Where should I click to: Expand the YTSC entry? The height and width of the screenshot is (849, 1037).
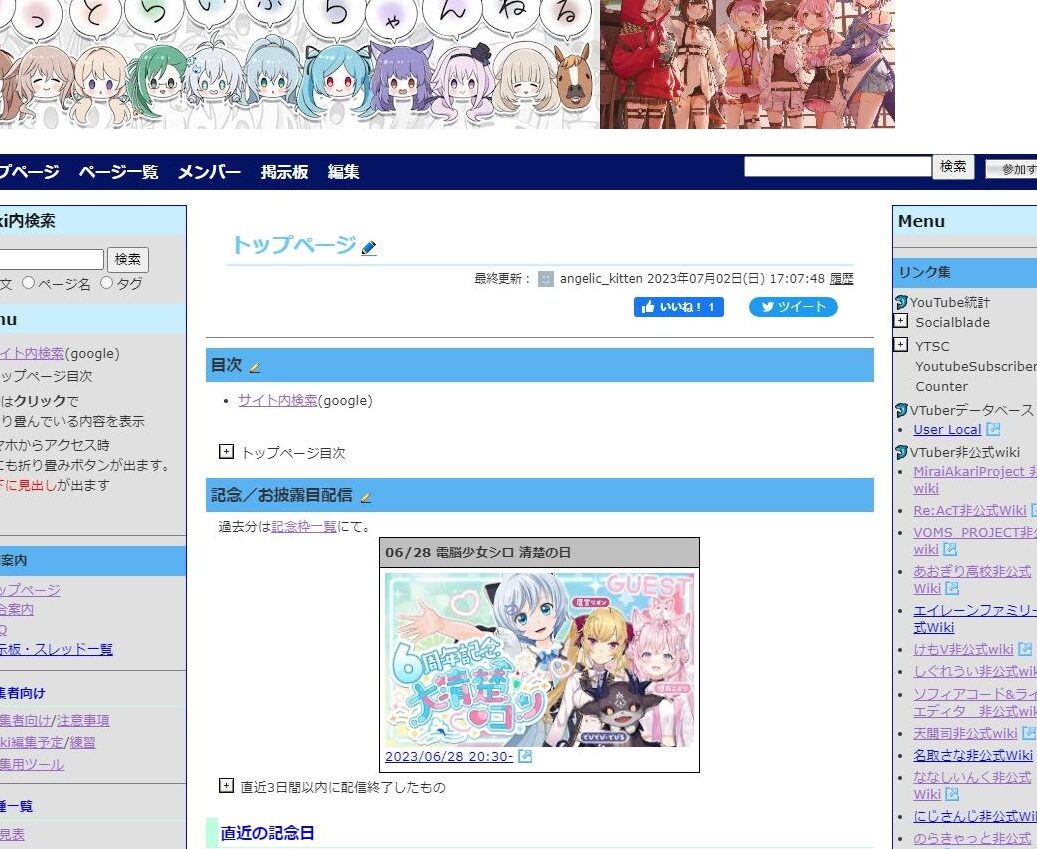tap(901, 344)
